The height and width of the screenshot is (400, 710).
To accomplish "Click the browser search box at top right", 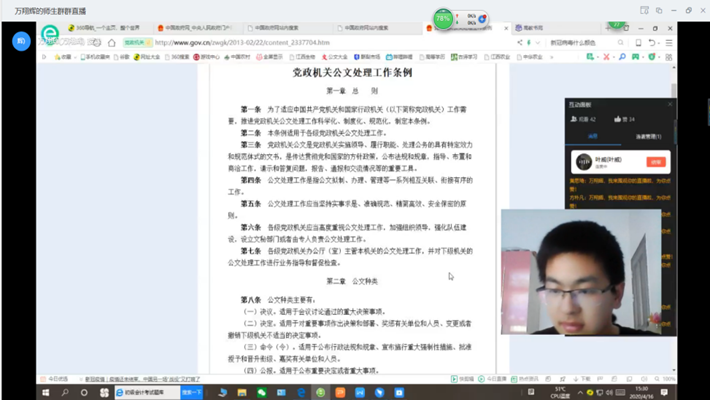I will coord(590,43).
